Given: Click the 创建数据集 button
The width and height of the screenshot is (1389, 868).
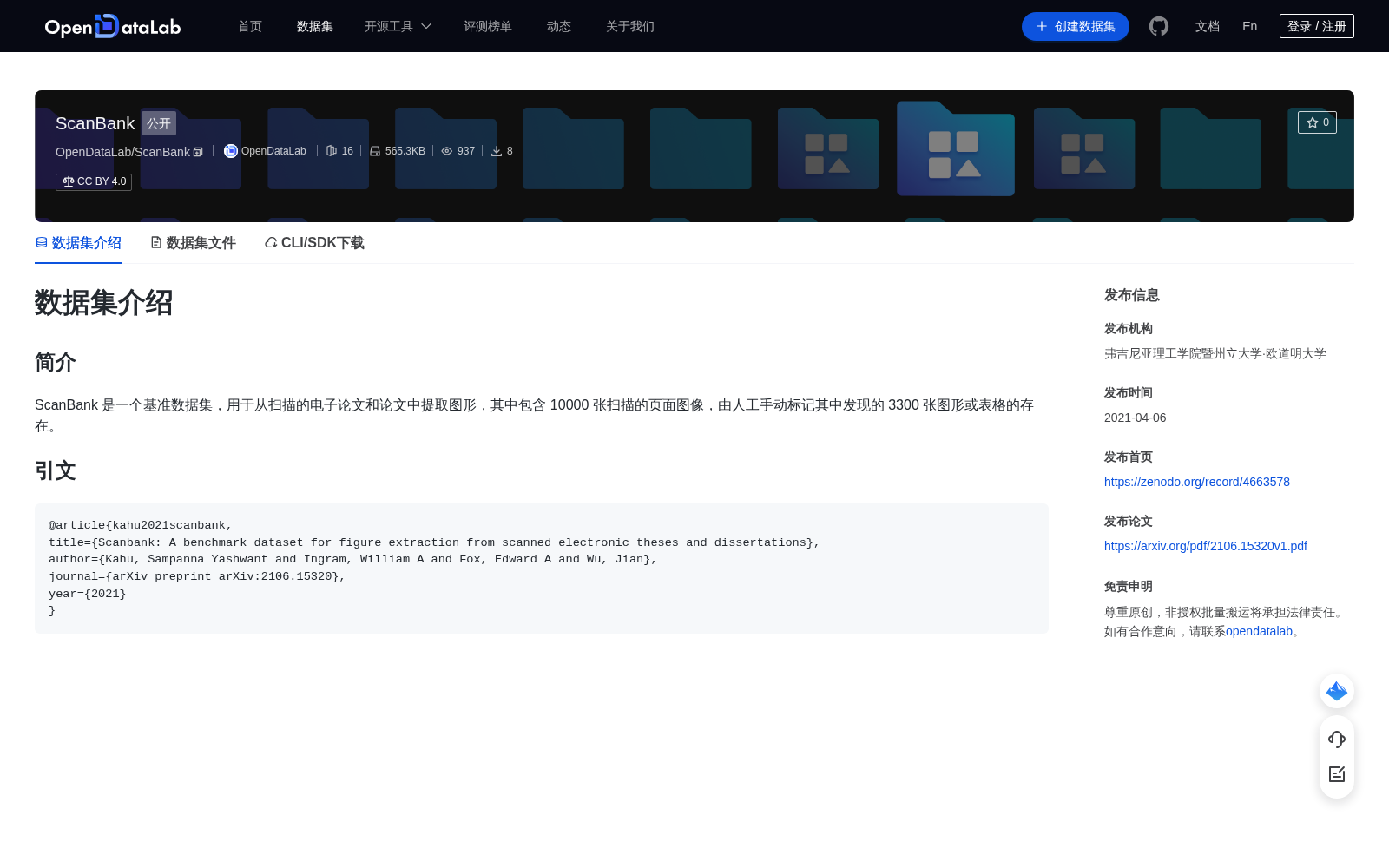Looking at the screenshot, I should pyautogui.click(x=1076, y=26).
